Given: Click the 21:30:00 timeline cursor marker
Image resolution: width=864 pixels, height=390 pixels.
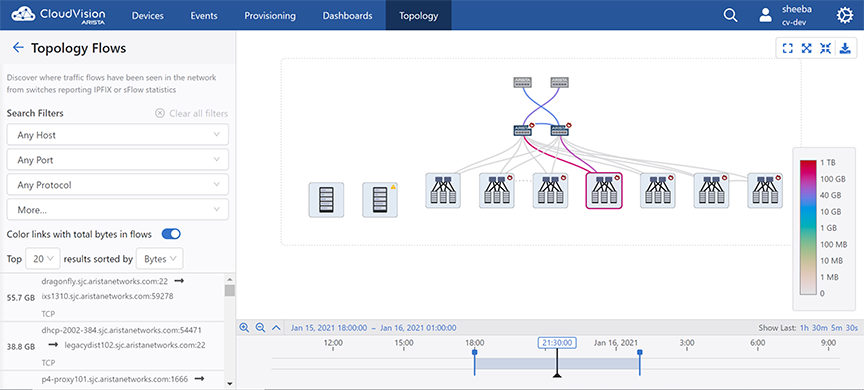Looking at the screenshot, I should point(557,343).
